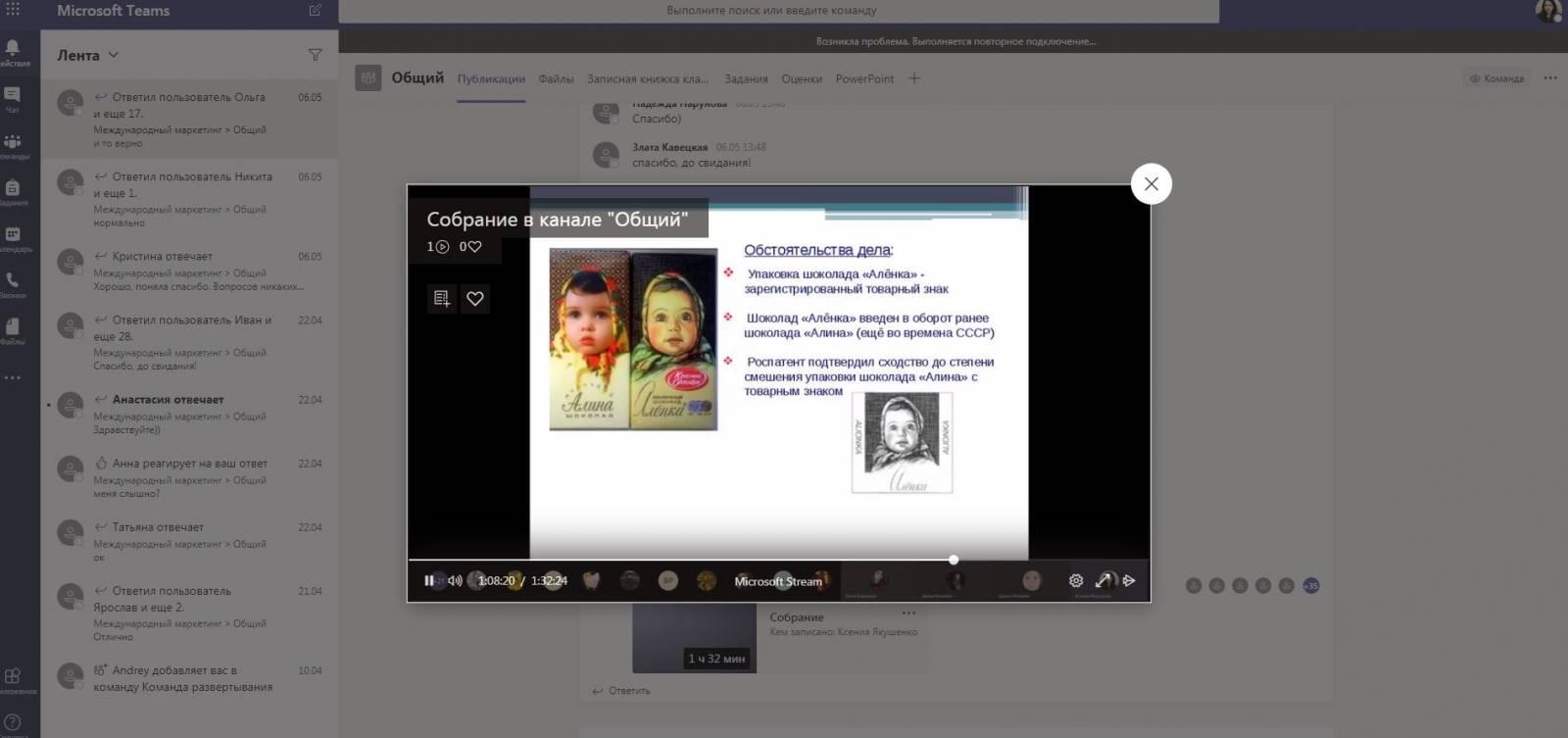Click the video progress slider handle
The image size is (1568, 738).
tap(954, 560)
